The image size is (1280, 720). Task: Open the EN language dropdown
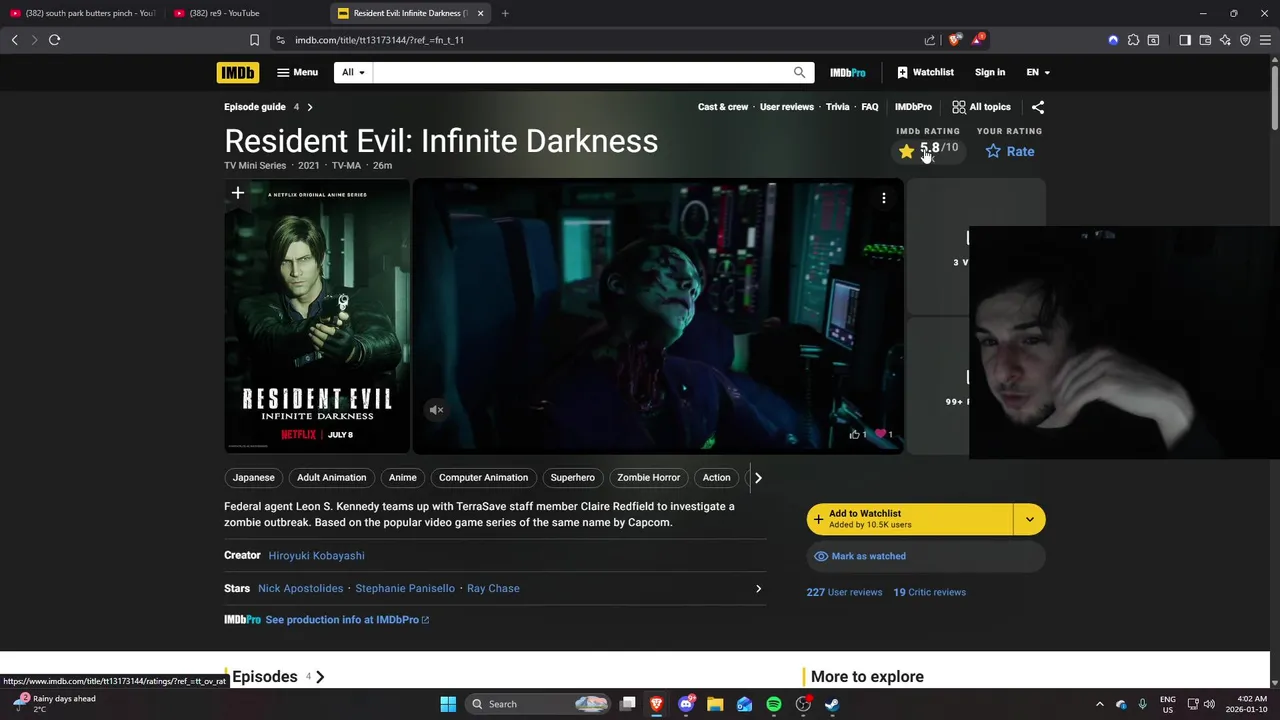[x=1038, y=72]
